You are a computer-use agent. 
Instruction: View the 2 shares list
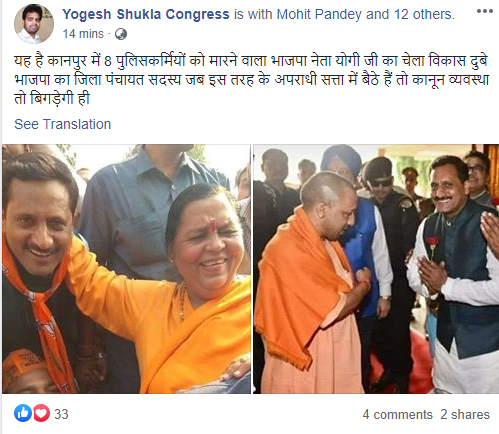pos(465,414)
